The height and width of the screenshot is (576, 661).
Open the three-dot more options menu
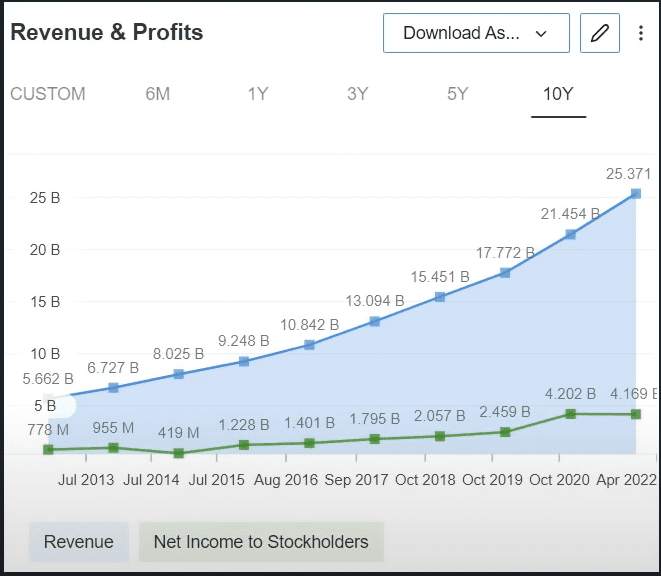[641, 33]
